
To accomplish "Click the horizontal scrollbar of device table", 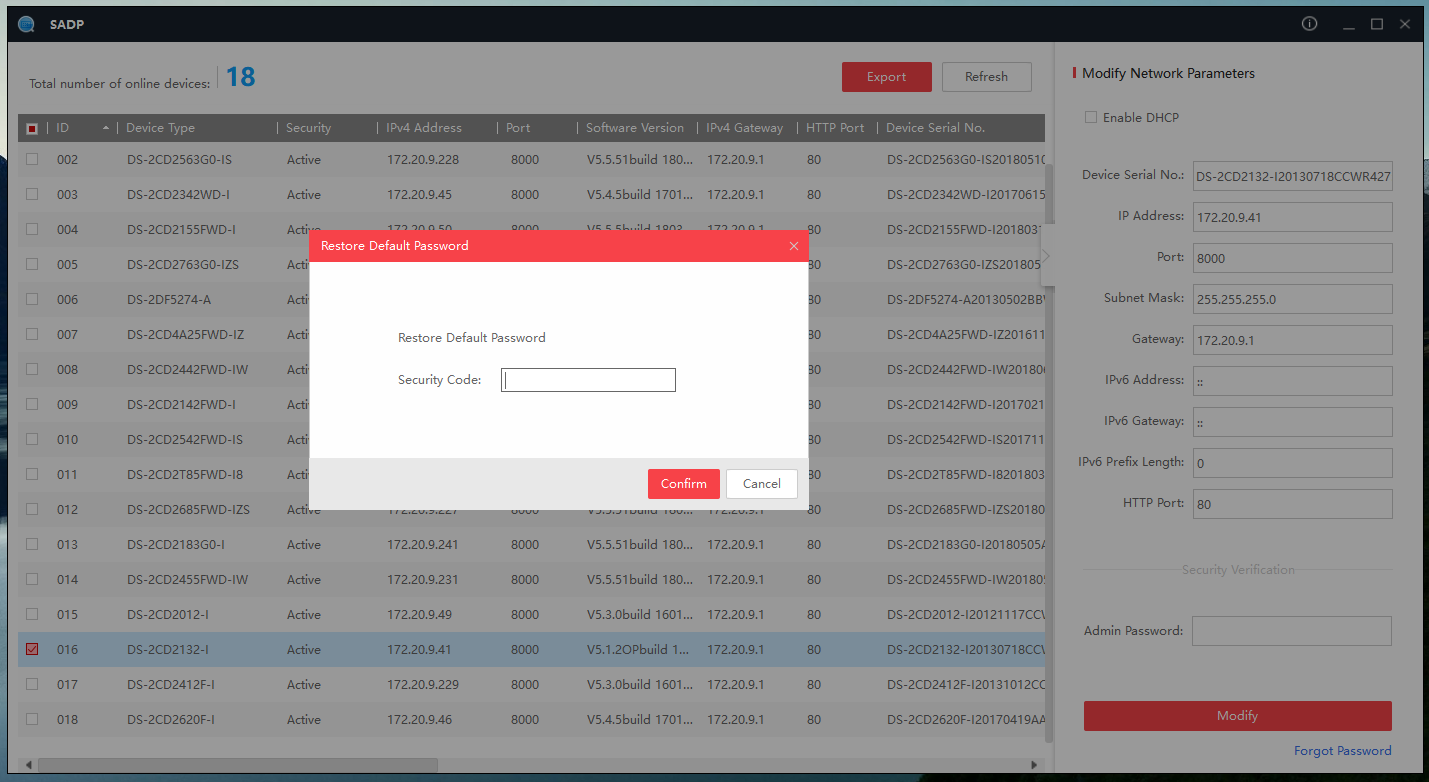I will 237,764.
